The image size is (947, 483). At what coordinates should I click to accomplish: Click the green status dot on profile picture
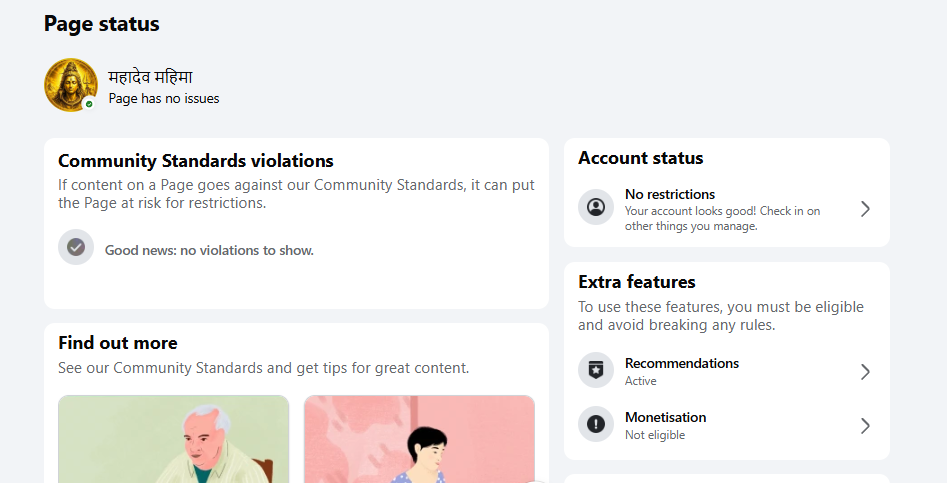[x=89, y=104]
